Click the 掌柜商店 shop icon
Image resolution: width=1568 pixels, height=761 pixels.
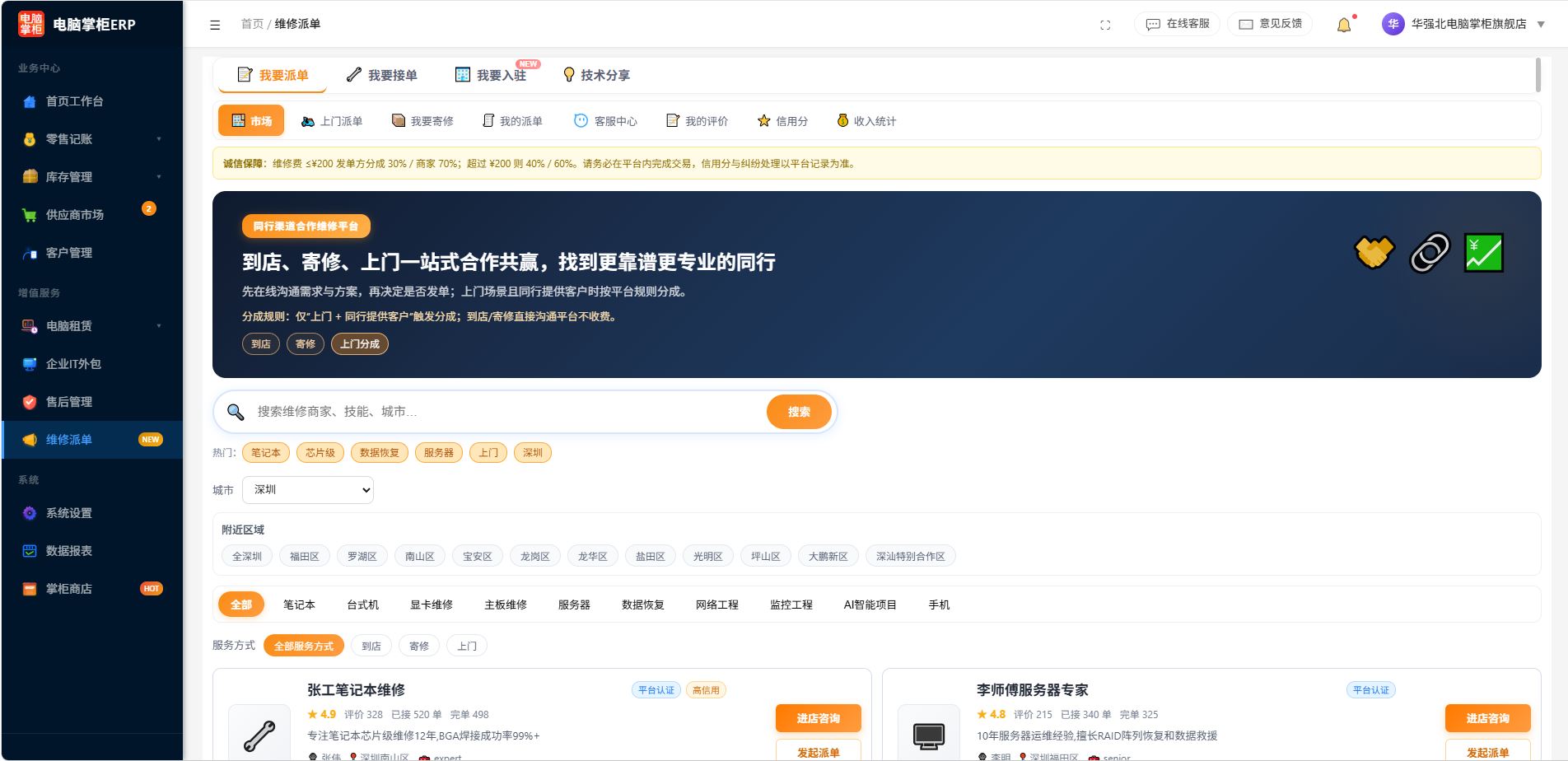(30, 589)
